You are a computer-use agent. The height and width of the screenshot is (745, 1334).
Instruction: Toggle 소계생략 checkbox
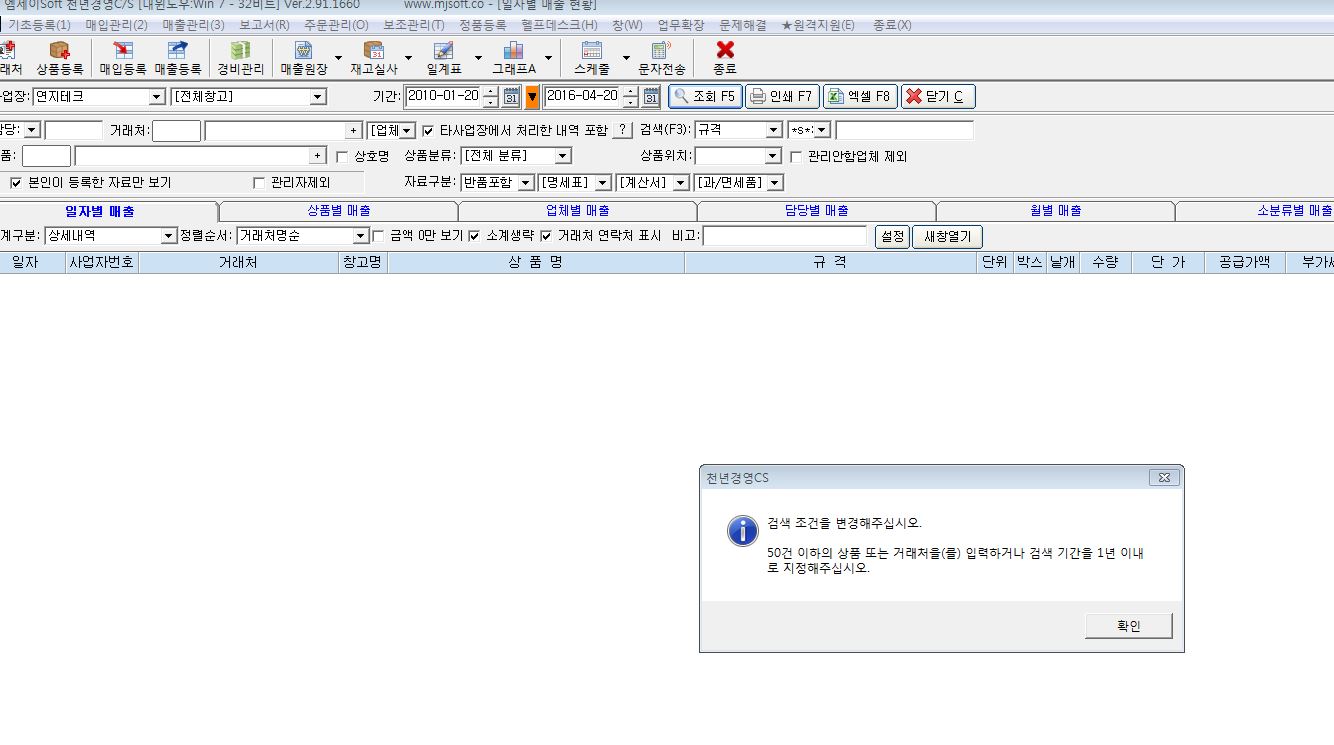(474, 236)
